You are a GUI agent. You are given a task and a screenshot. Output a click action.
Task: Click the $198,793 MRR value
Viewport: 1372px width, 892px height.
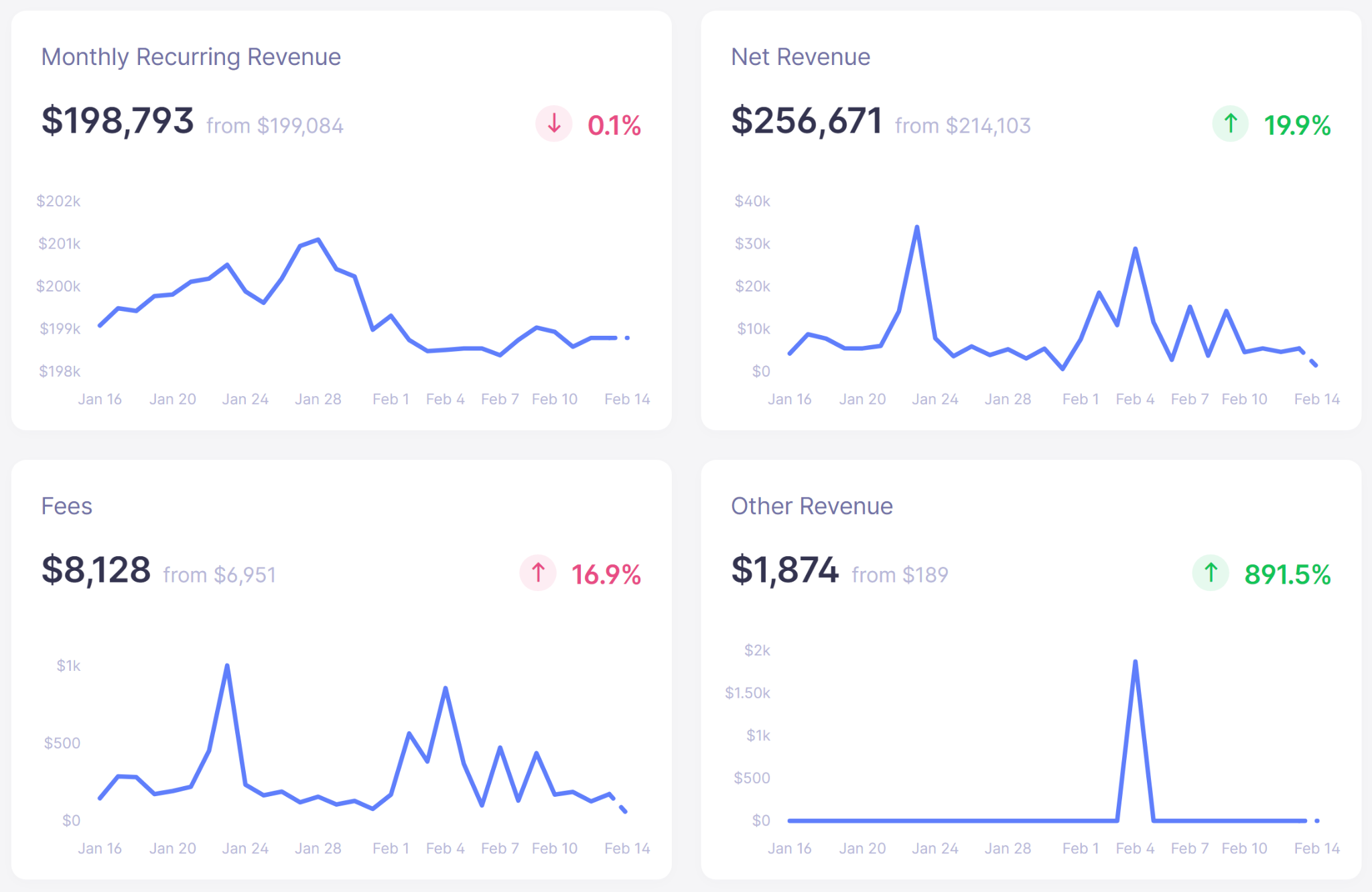coord(118,121)
